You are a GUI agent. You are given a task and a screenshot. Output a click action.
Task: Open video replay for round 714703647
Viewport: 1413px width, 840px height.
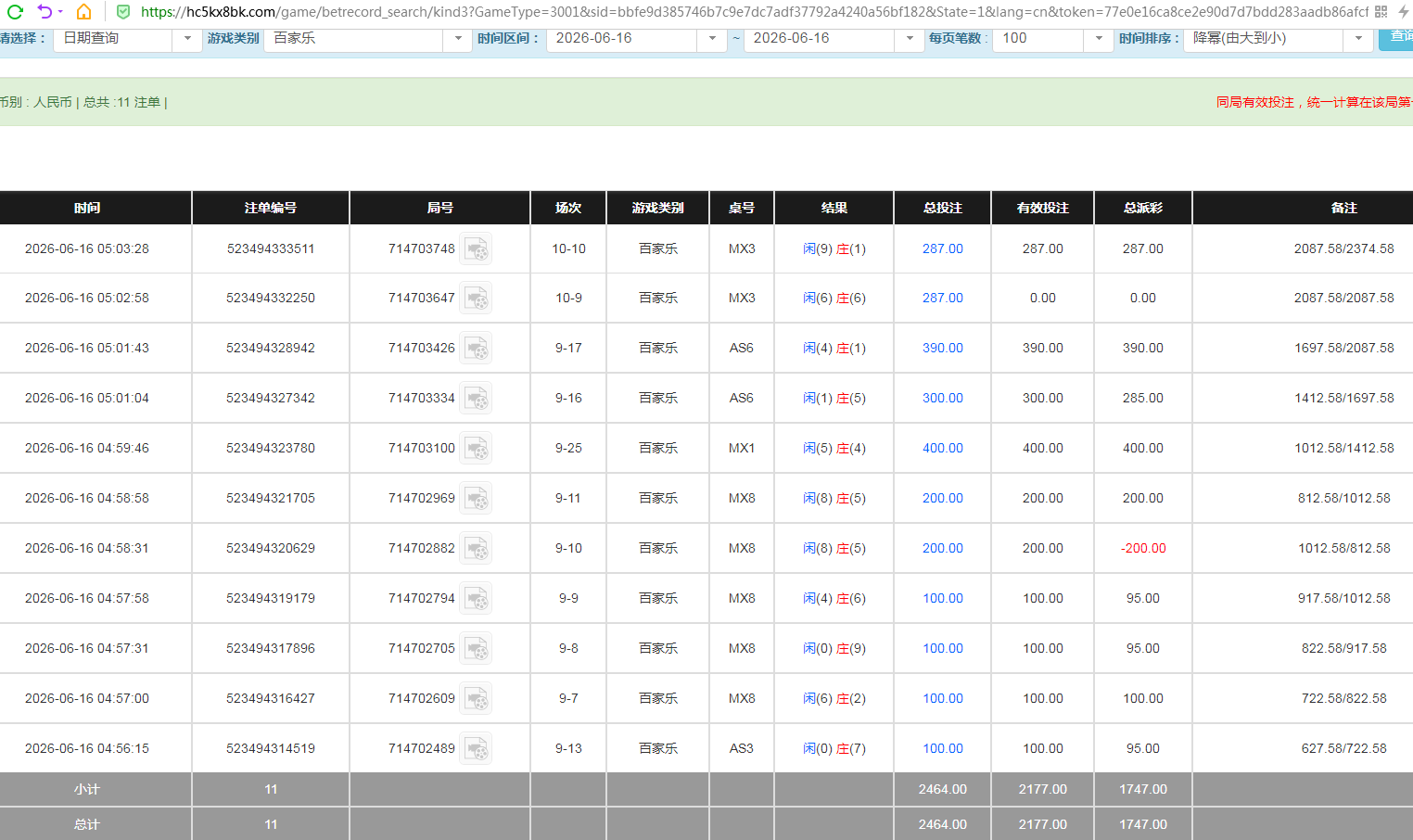pos(477,298)
